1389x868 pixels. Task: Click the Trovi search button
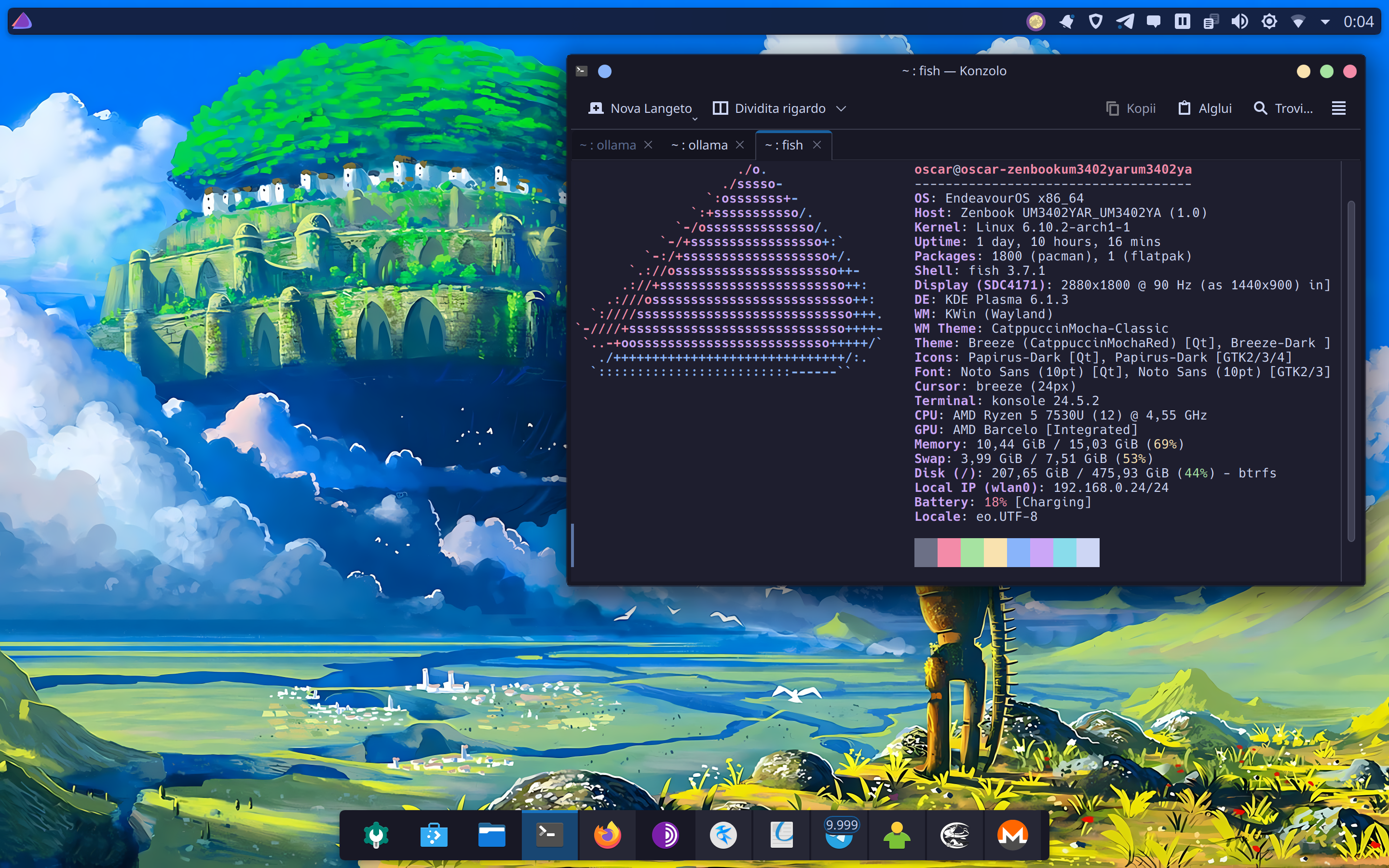(x=1284, y=108)
